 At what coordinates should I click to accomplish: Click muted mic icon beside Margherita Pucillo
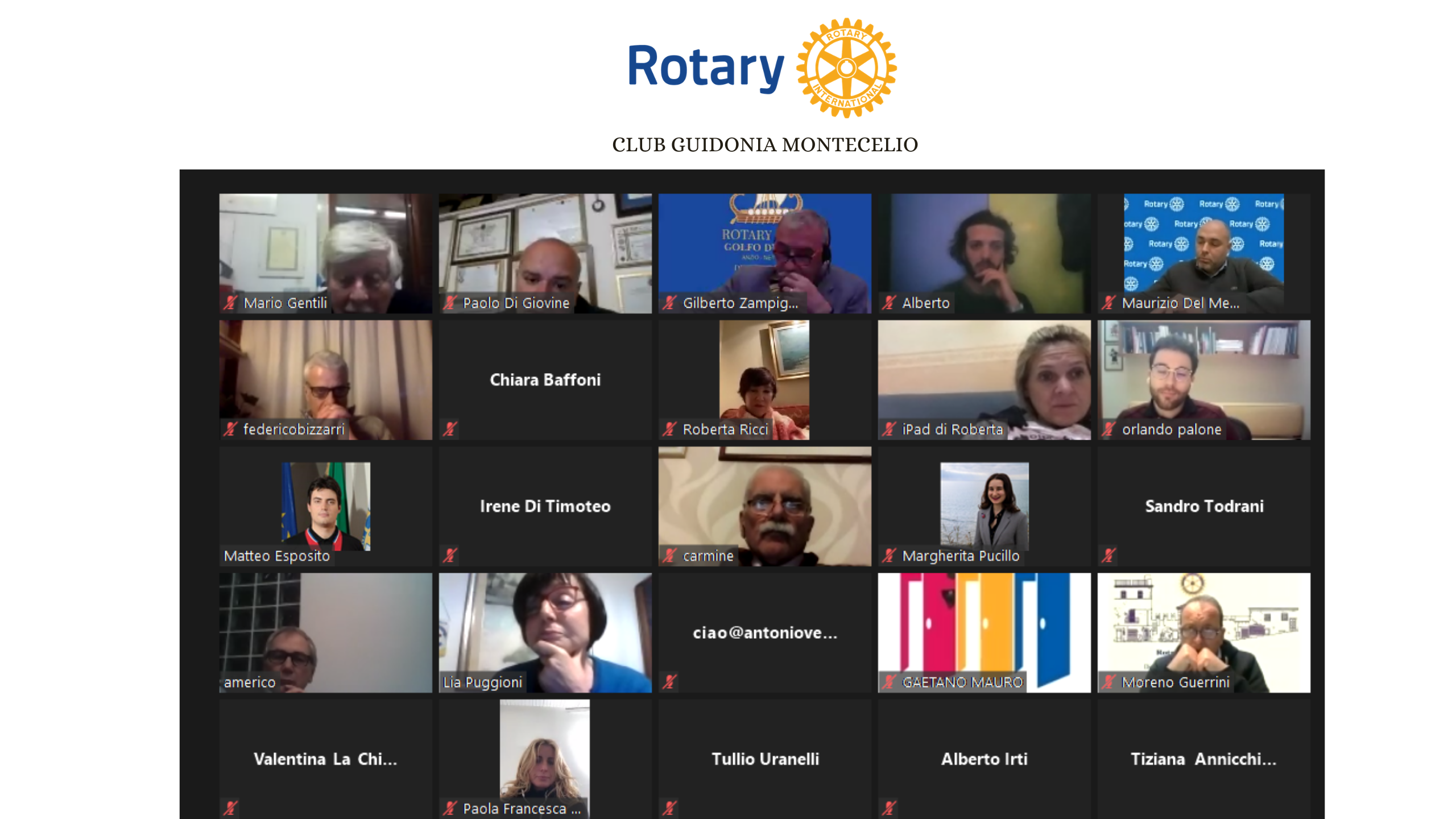[x=888, y=555]
